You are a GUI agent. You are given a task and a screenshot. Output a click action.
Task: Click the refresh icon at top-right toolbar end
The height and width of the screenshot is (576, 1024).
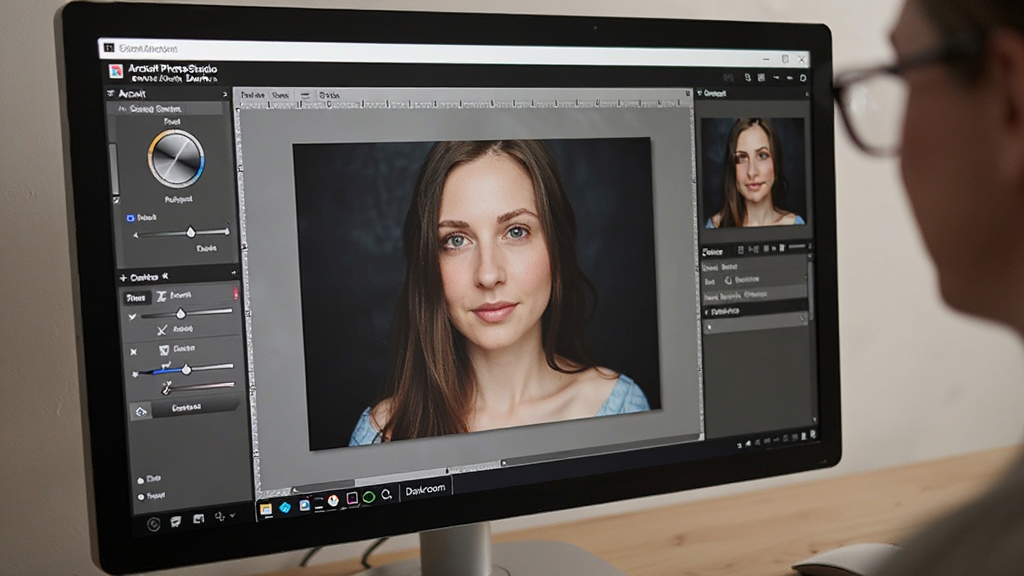tap(803, 78)
